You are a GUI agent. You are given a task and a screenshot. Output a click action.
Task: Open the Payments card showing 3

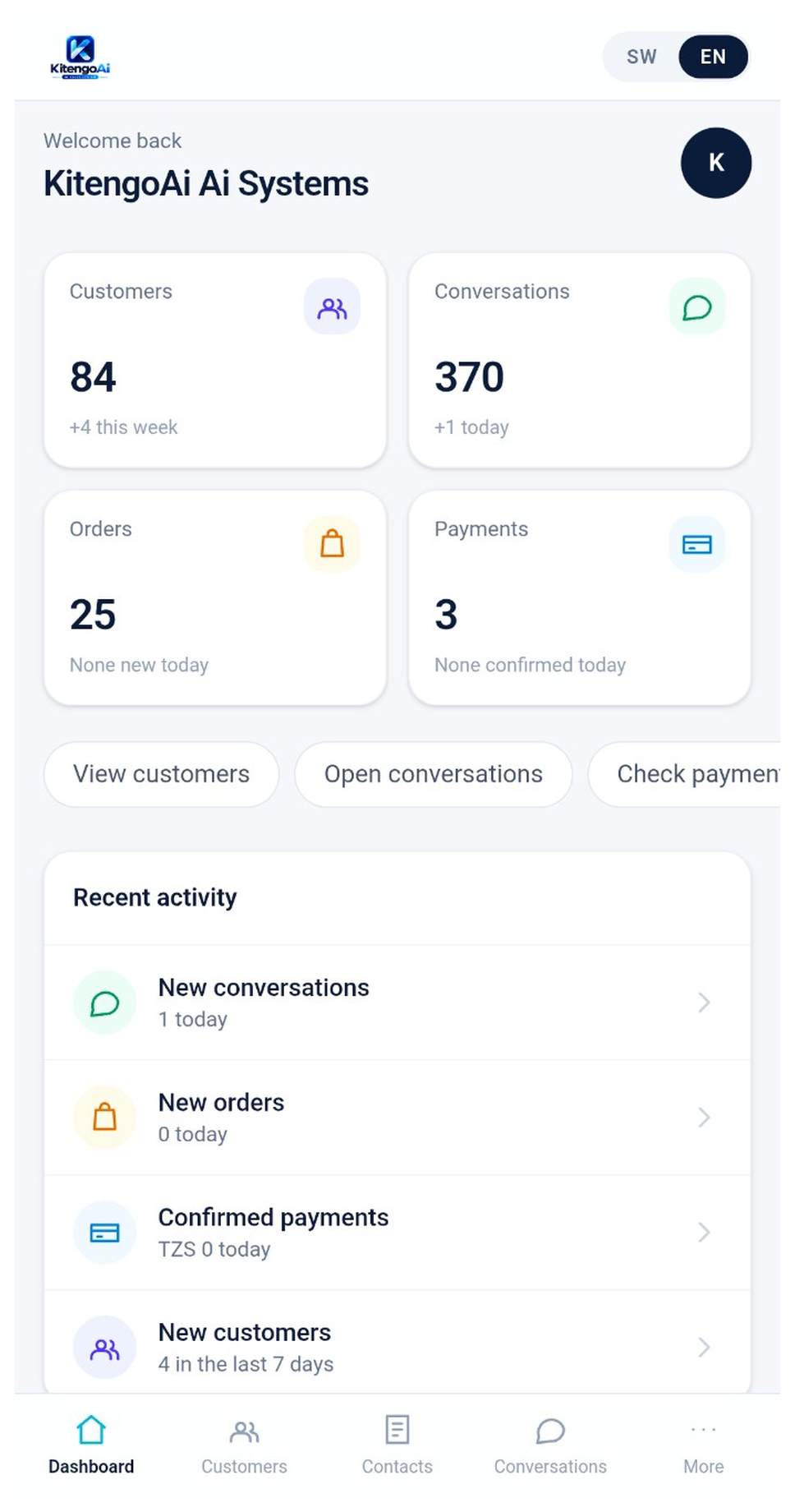(x=580, y=598)
